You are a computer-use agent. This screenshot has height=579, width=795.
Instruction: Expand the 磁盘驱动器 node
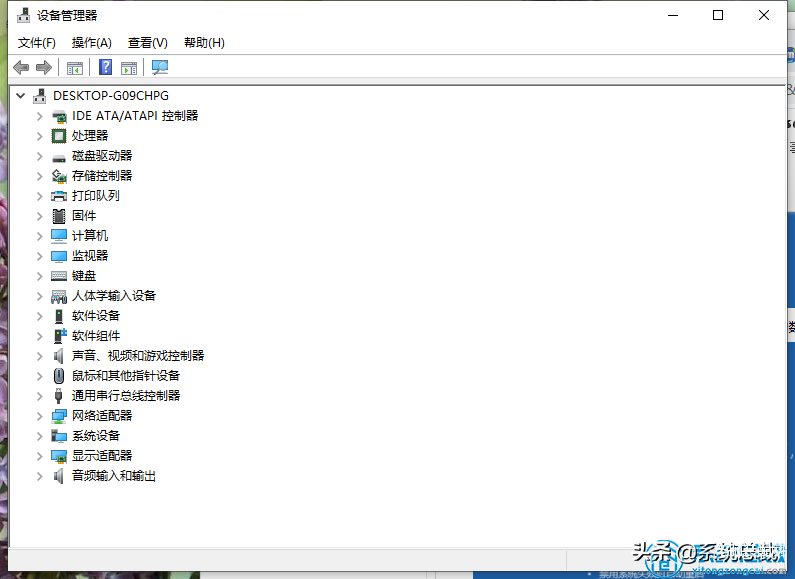pyautogui.click(x=40, y=156)
